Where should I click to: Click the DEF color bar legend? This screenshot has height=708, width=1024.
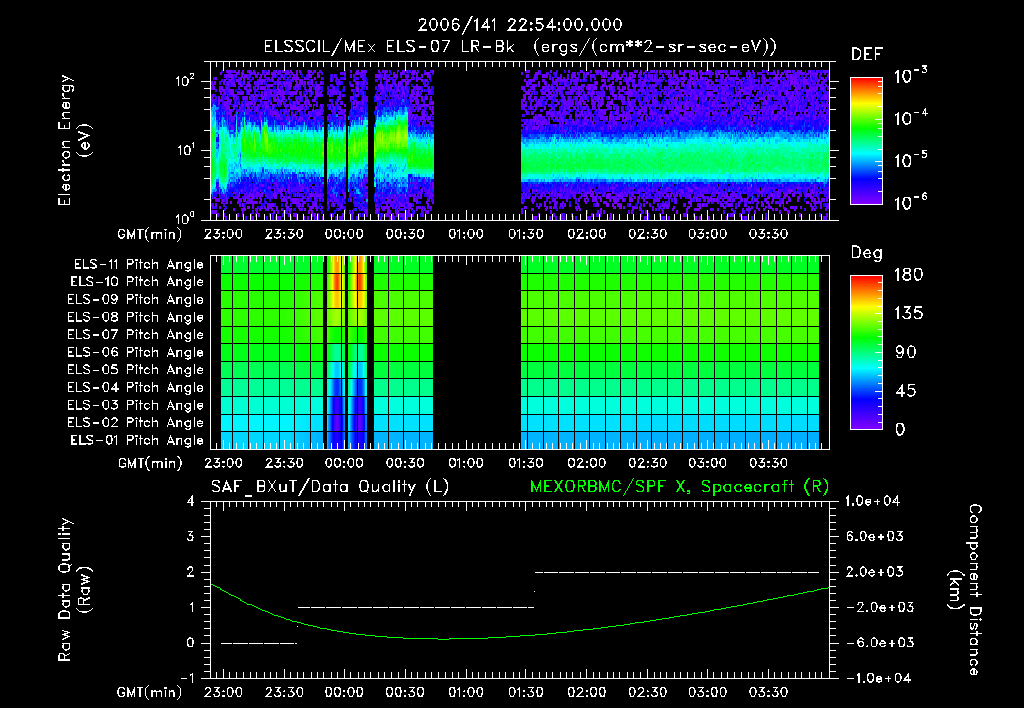[866, 140]
